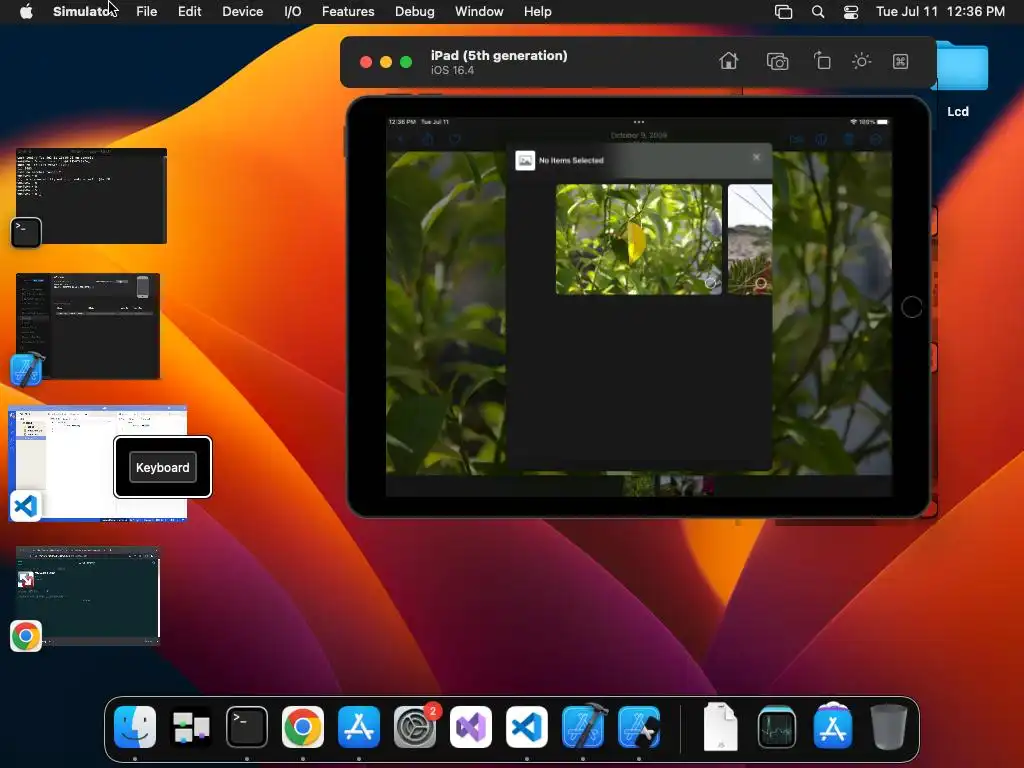Screen dimensions: 1024x768
Task: Click the date and time in the menu bar
Action: (x=940, y=12)
